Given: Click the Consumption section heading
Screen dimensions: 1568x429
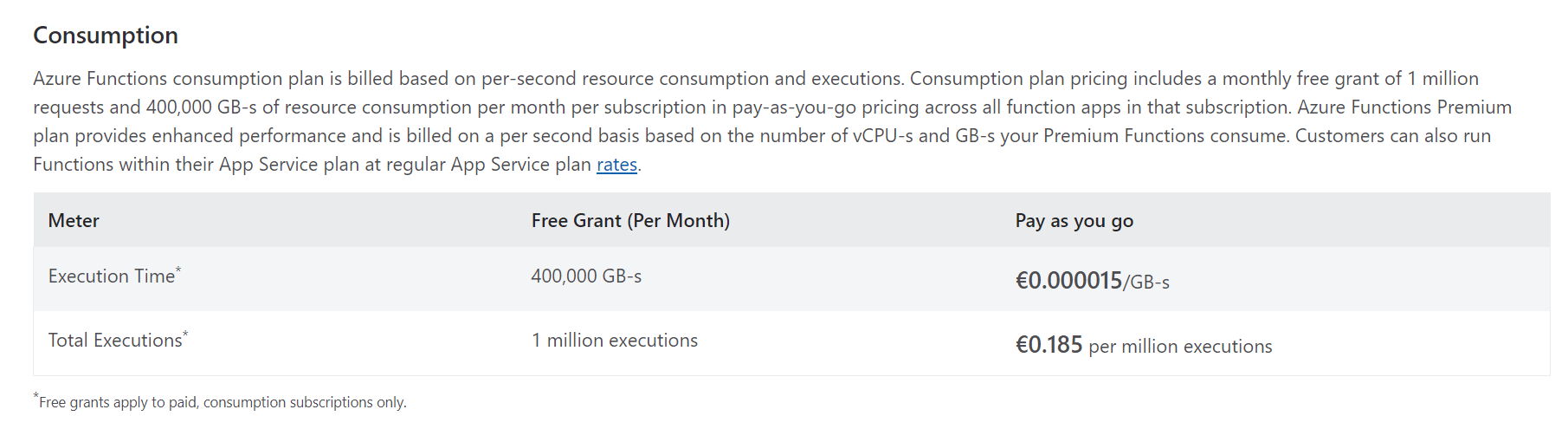Looking at the screenshot, I should click(106, 36).
